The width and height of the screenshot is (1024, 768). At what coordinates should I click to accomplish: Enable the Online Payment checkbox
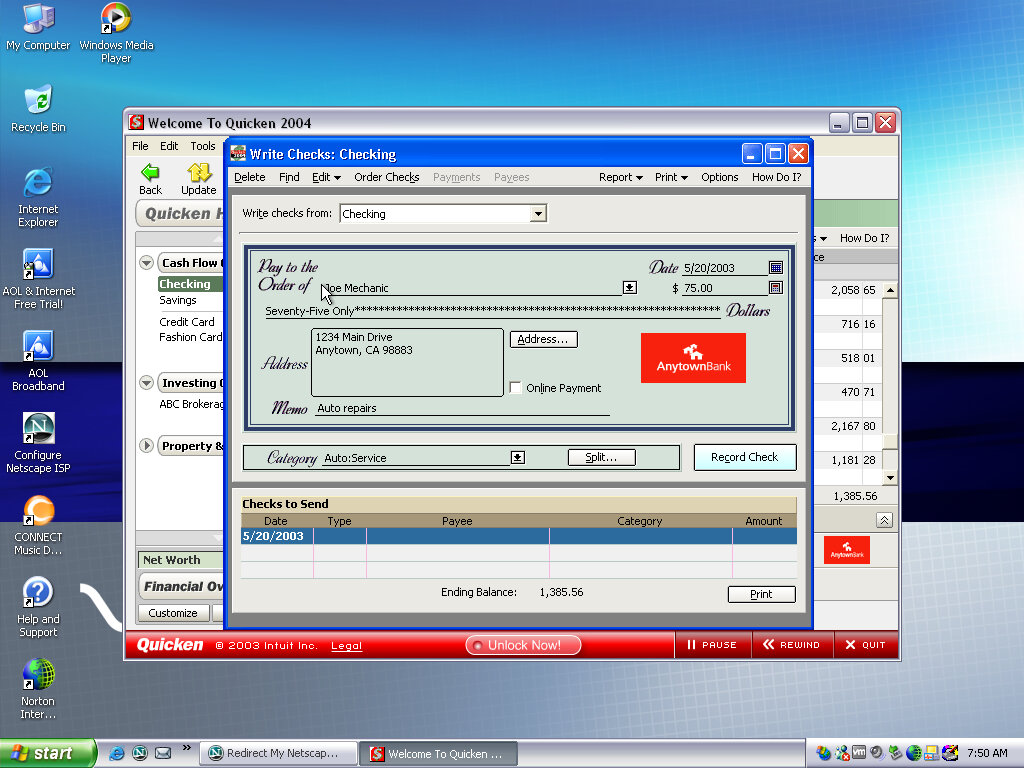click(x=516, y=388)
